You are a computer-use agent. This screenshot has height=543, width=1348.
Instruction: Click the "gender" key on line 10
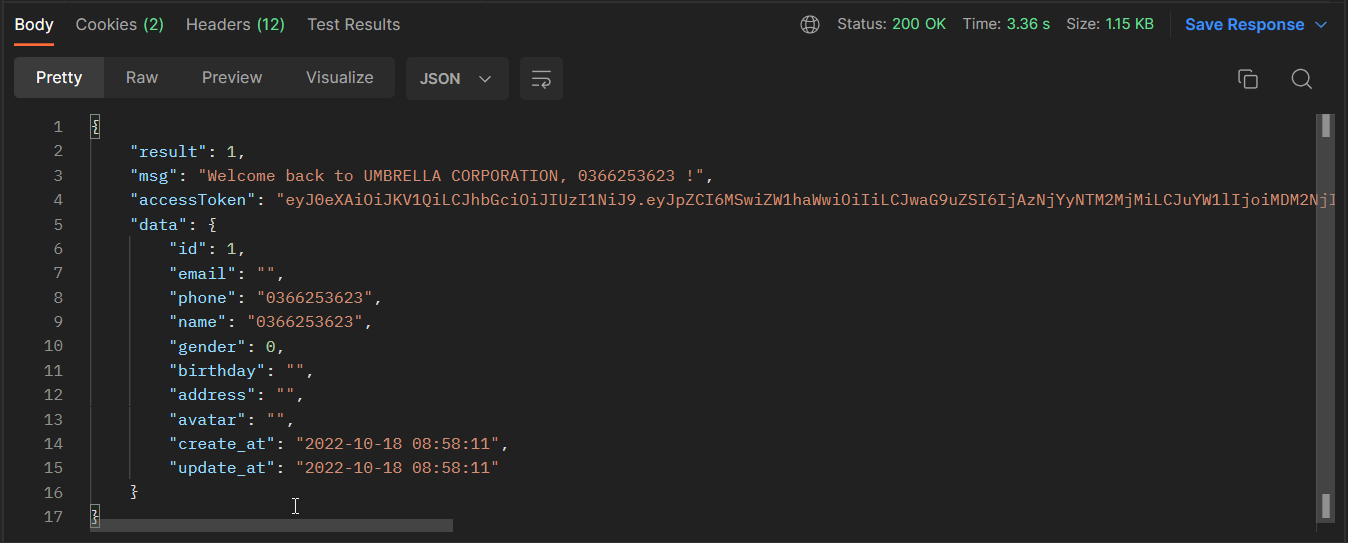click(x=207, y=346)
